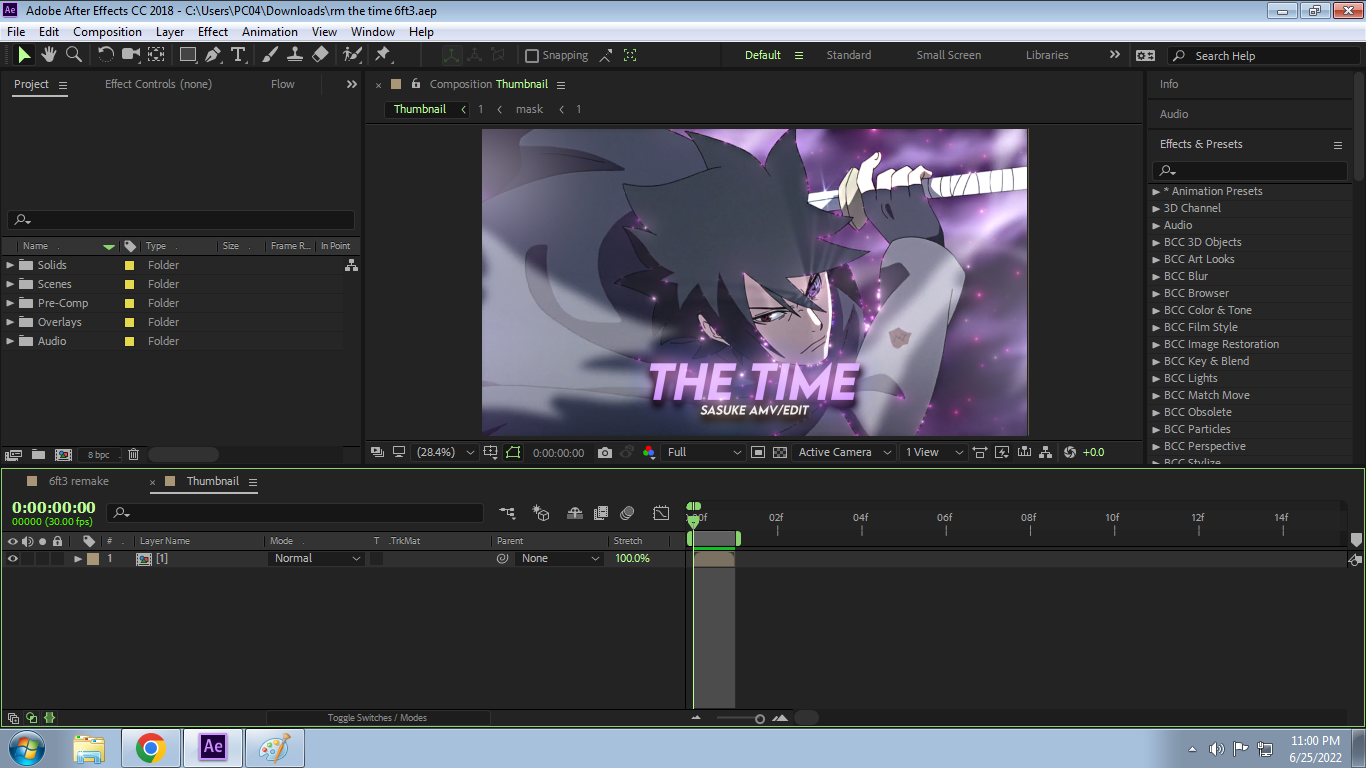The image size is (1366, 768).
Task: Select the Unified Camera tool
Action: [x=131, y=55]
